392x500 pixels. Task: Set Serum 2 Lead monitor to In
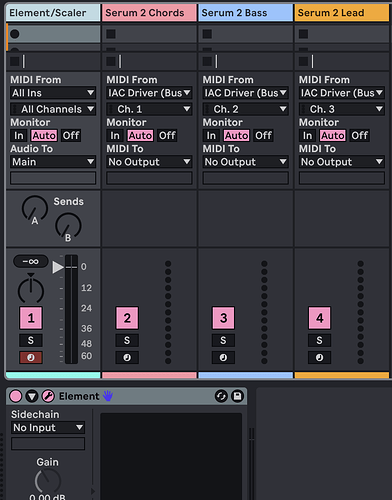tap(307, 136)
